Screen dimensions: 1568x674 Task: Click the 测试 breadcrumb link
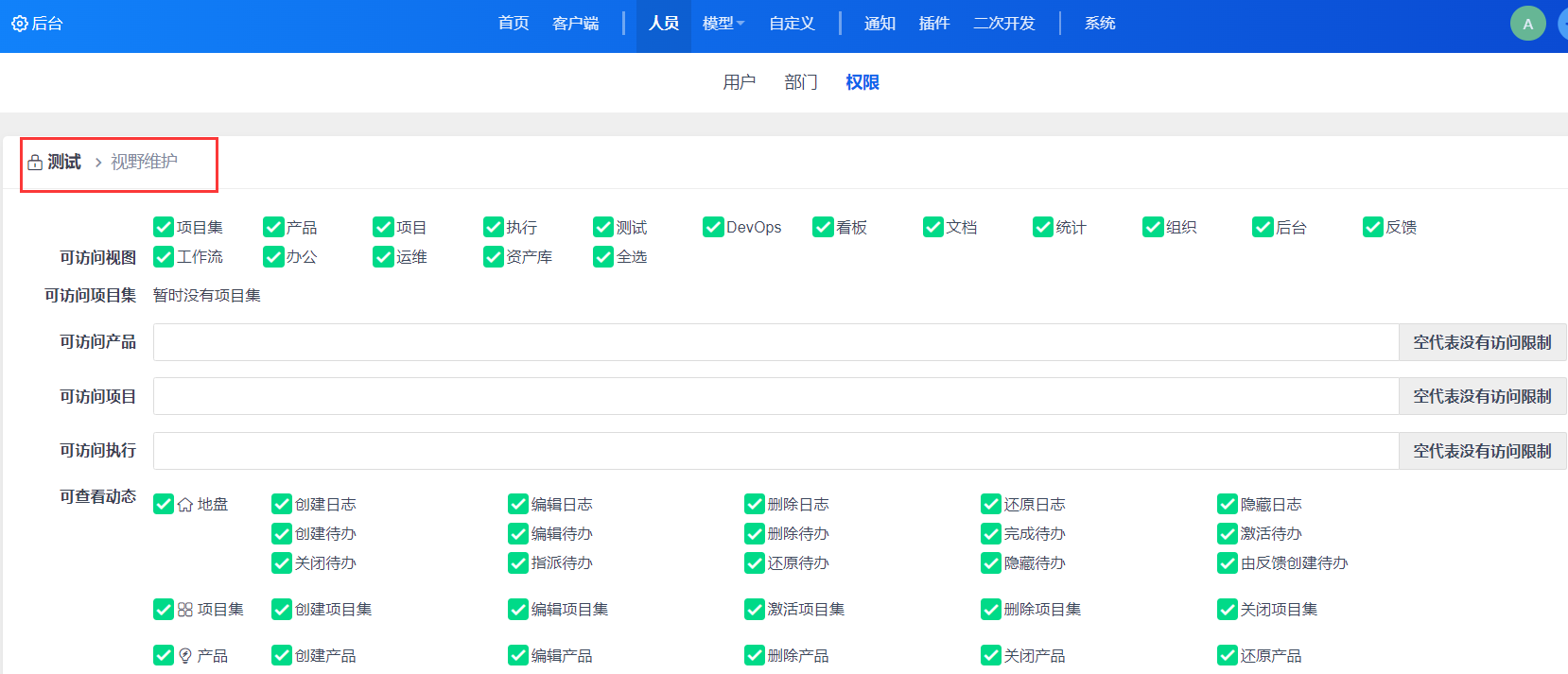(64, 163)
